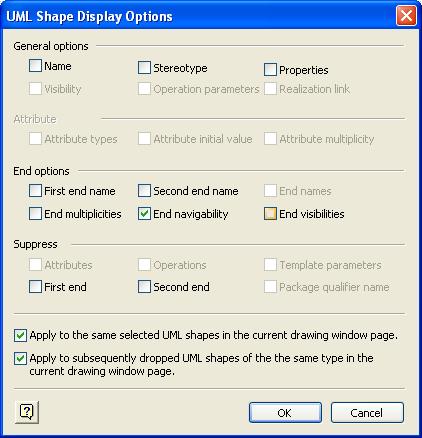Toggle End visibilities checkbox
The height and width of the screenshot is (438, 422).
point(270,214)
